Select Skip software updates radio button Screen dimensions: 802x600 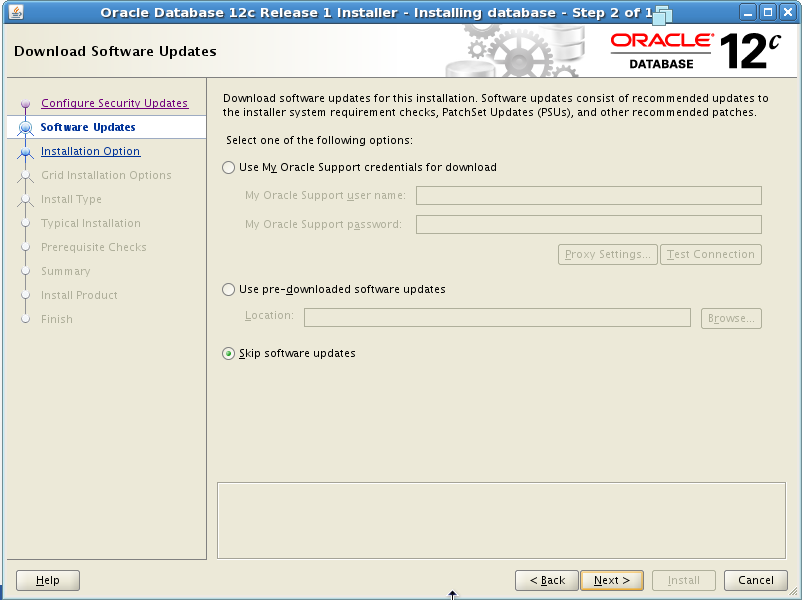(x=229, y=353)
